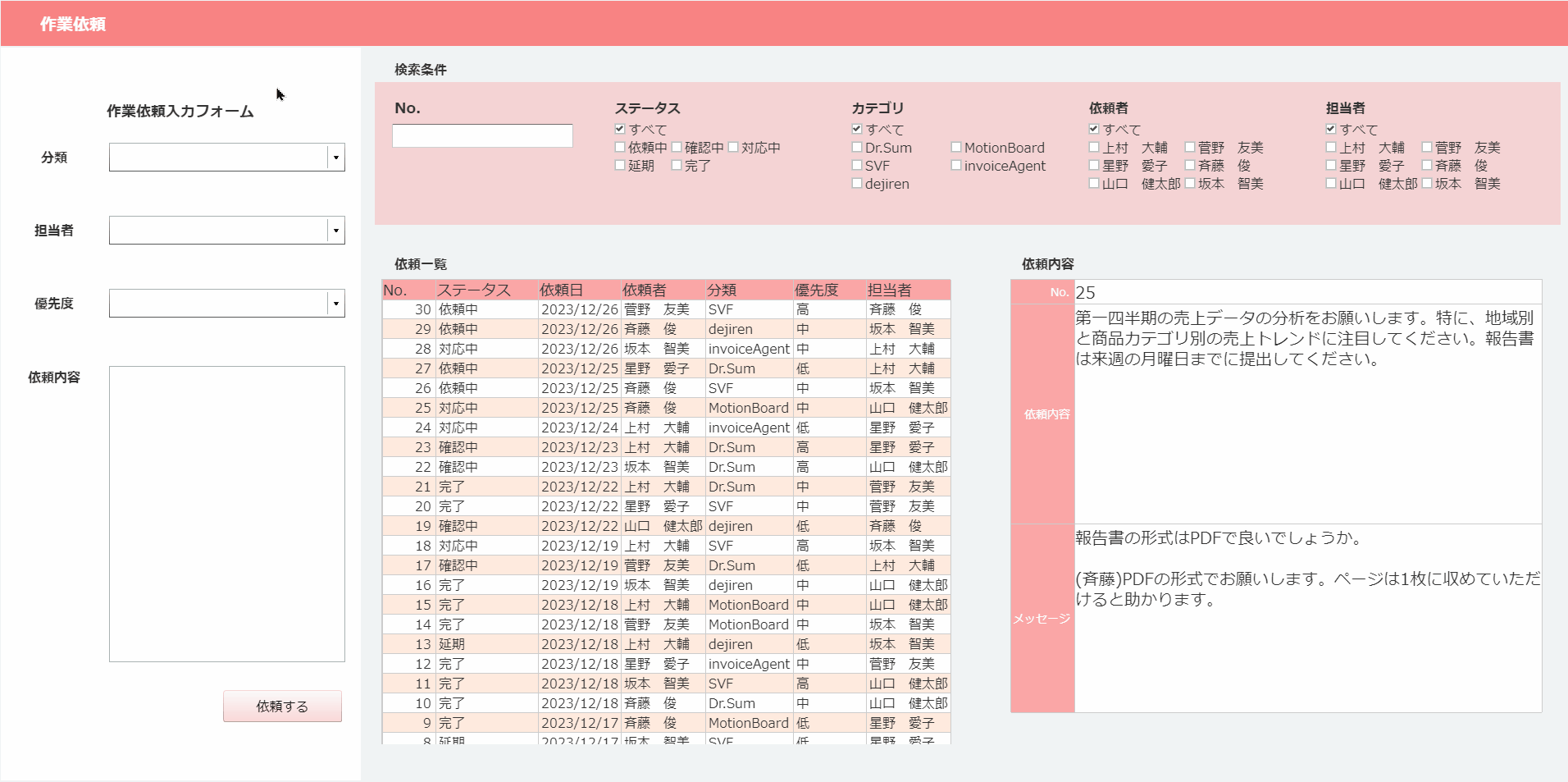Enable the Dr.Sum category filter

pos(856,147)
